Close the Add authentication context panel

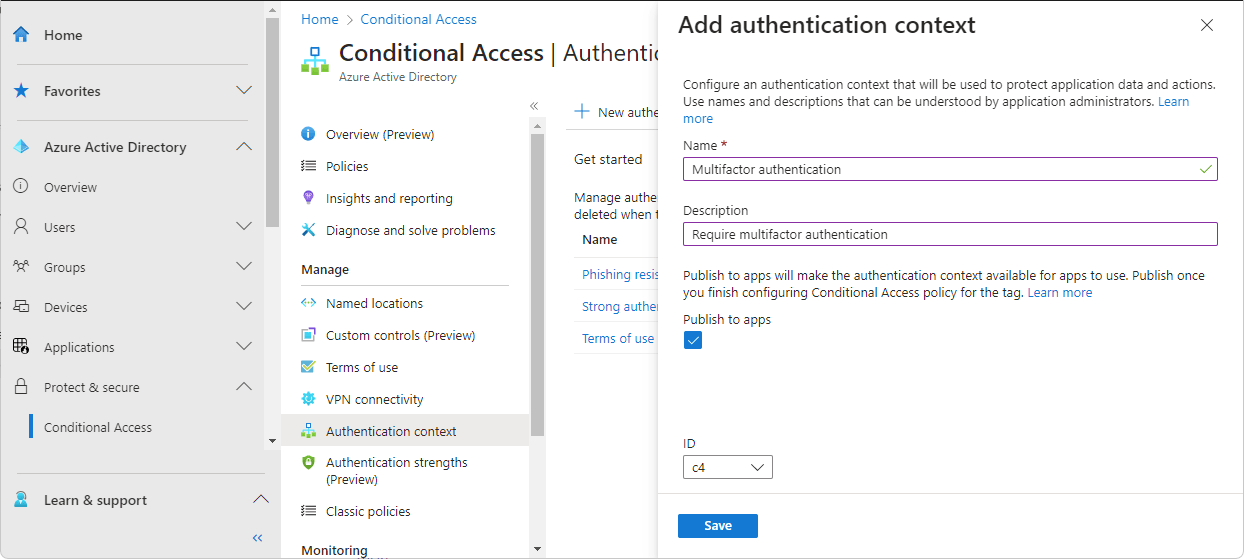coord(1207,25)
